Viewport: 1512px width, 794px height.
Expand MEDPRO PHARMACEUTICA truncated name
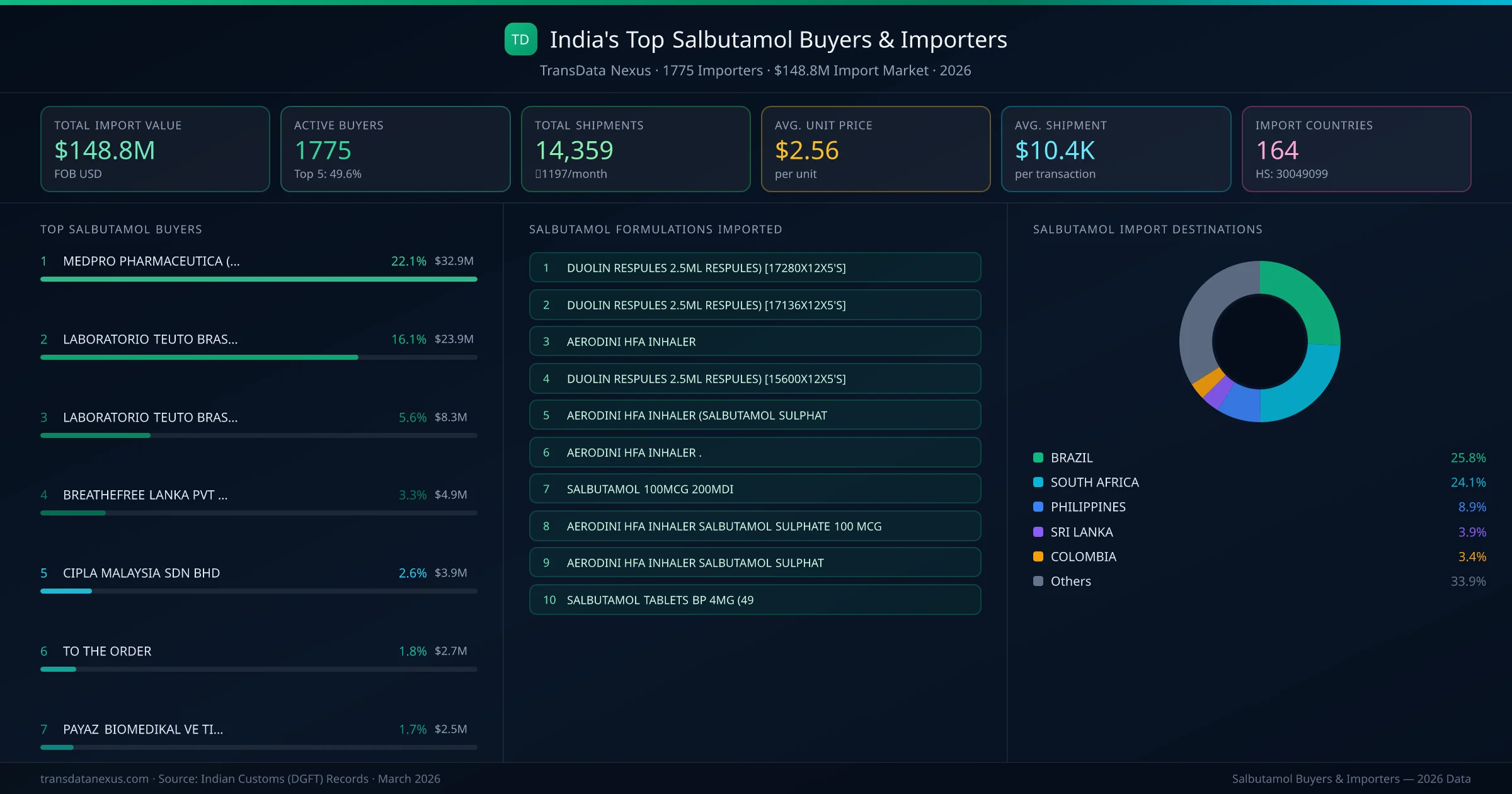(x=151, y=261)
